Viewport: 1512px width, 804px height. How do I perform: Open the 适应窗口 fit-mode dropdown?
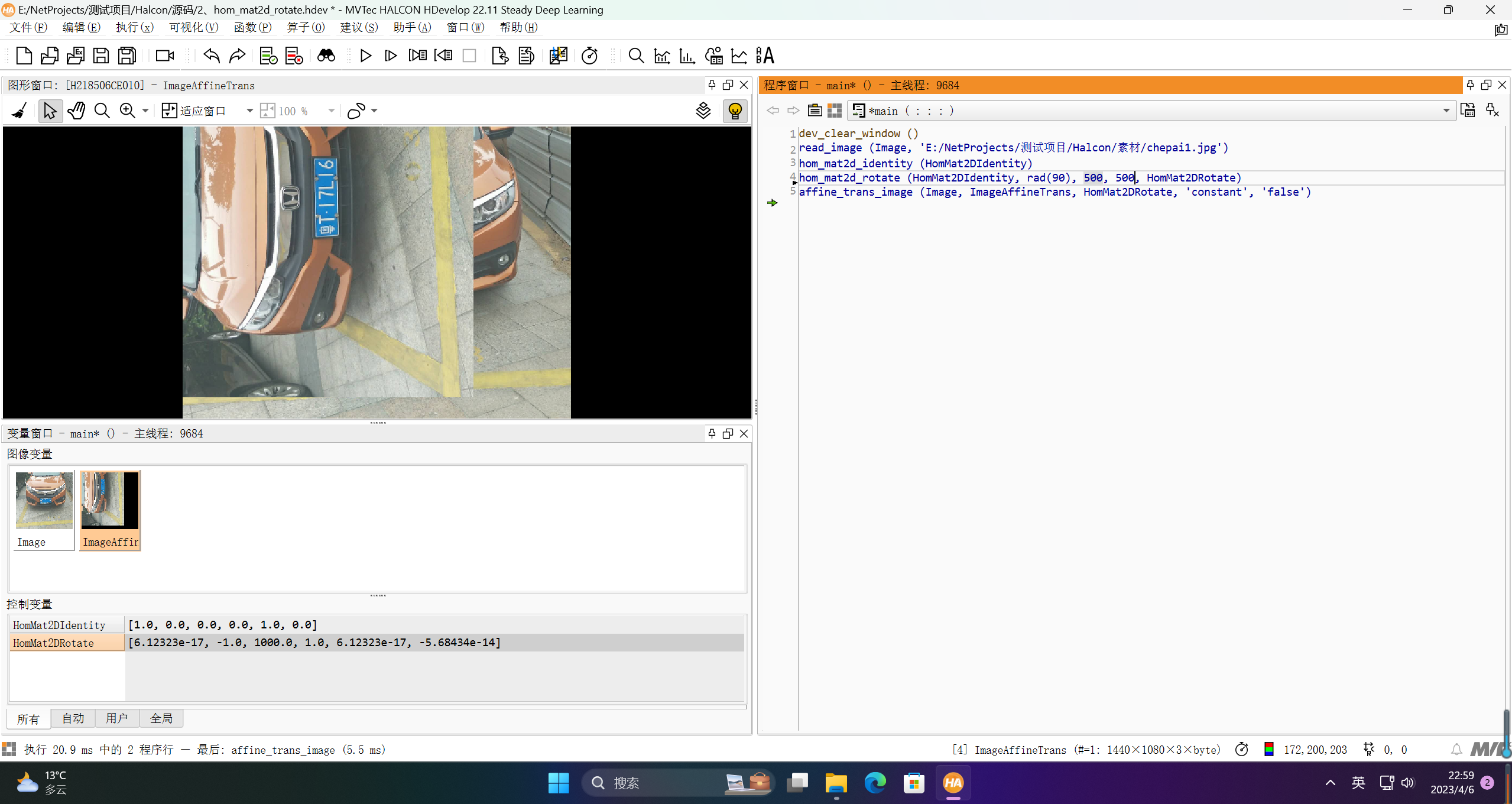[250, 111]
